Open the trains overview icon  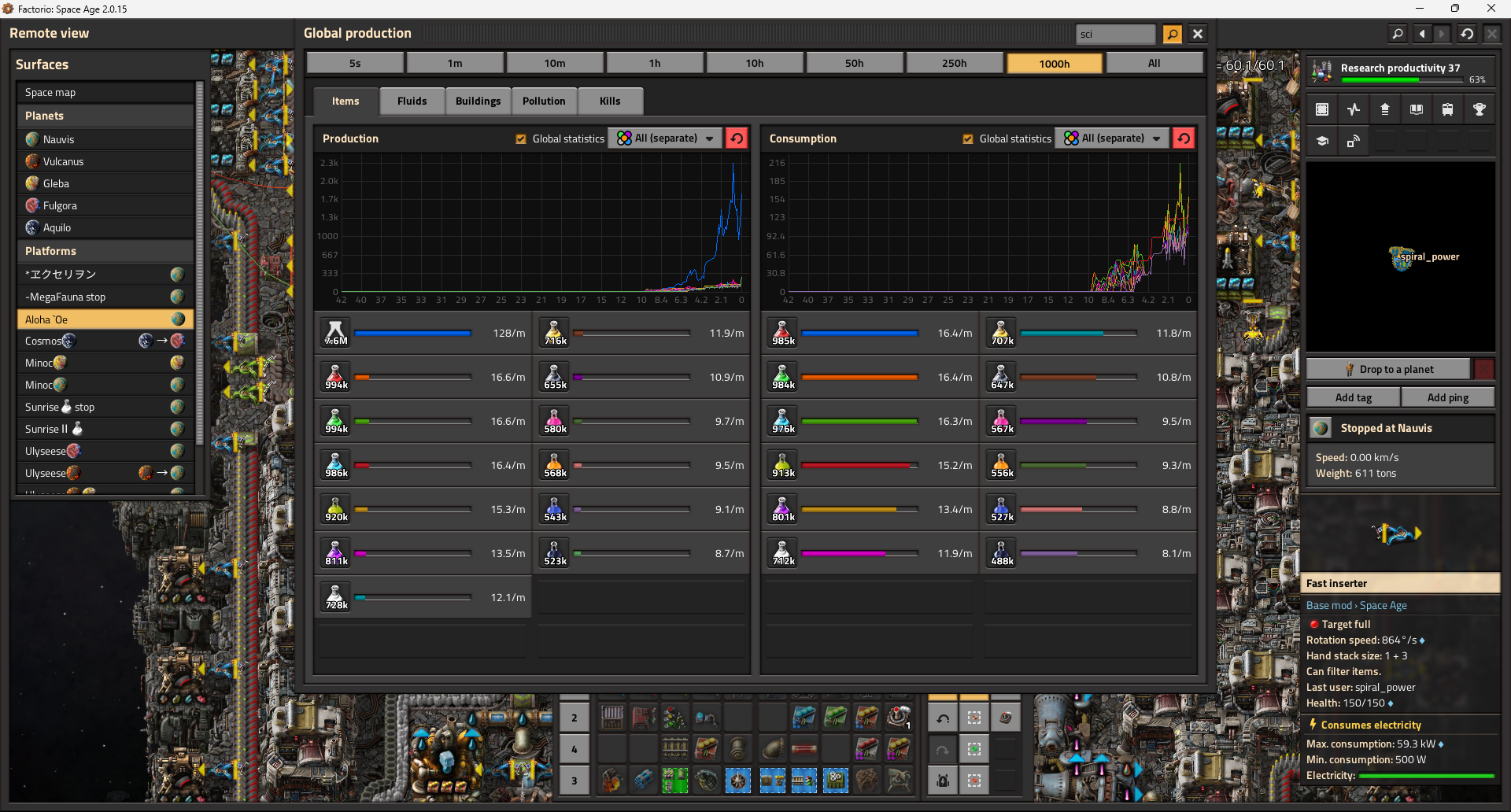(1447, 110)
